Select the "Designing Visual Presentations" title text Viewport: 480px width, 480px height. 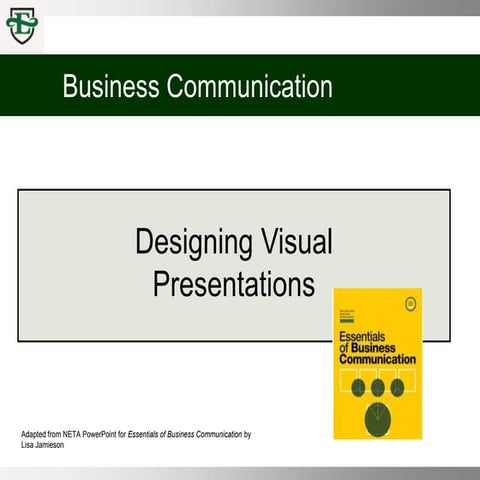coord(234,262)
